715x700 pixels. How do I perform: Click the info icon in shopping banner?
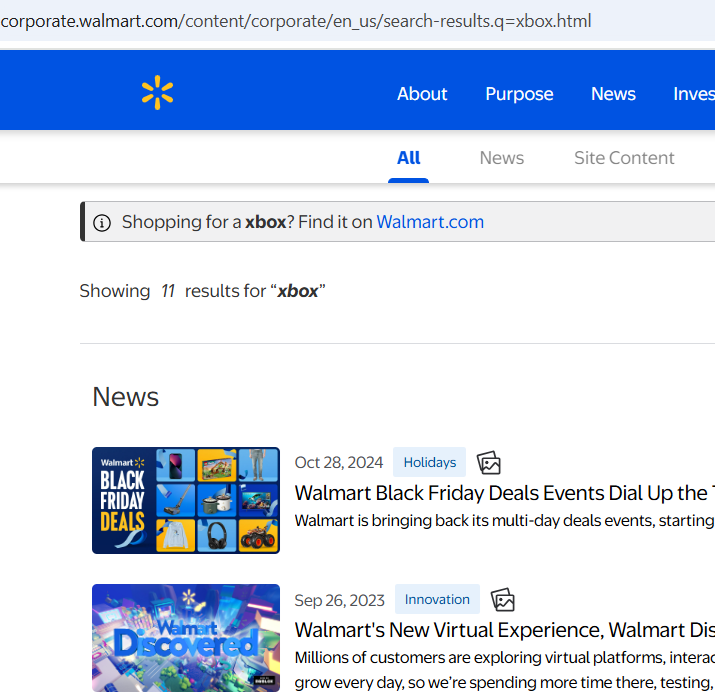(x=102, y=223)
